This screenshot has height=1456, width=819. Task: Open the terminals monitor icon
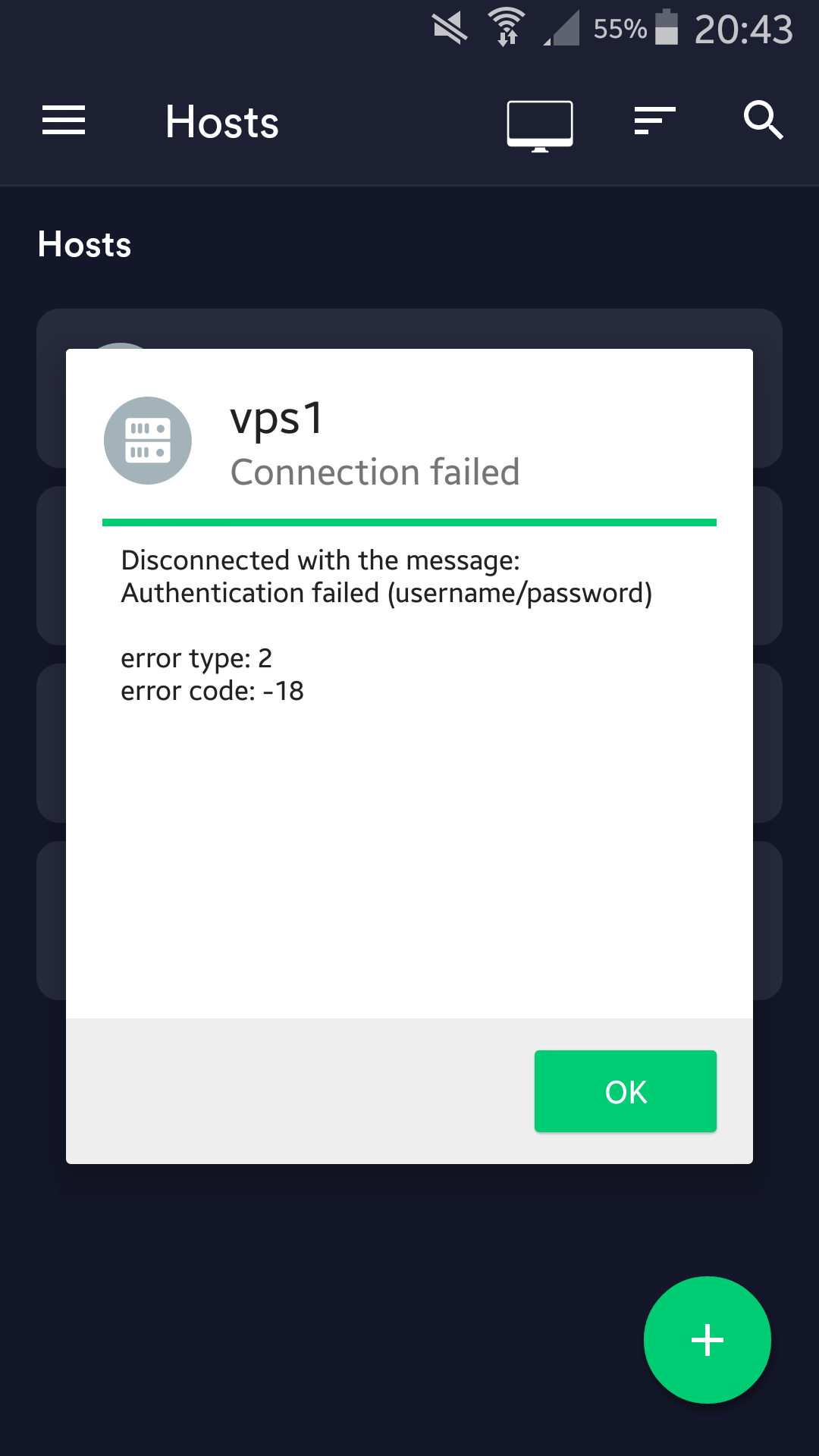click(540, 126)
